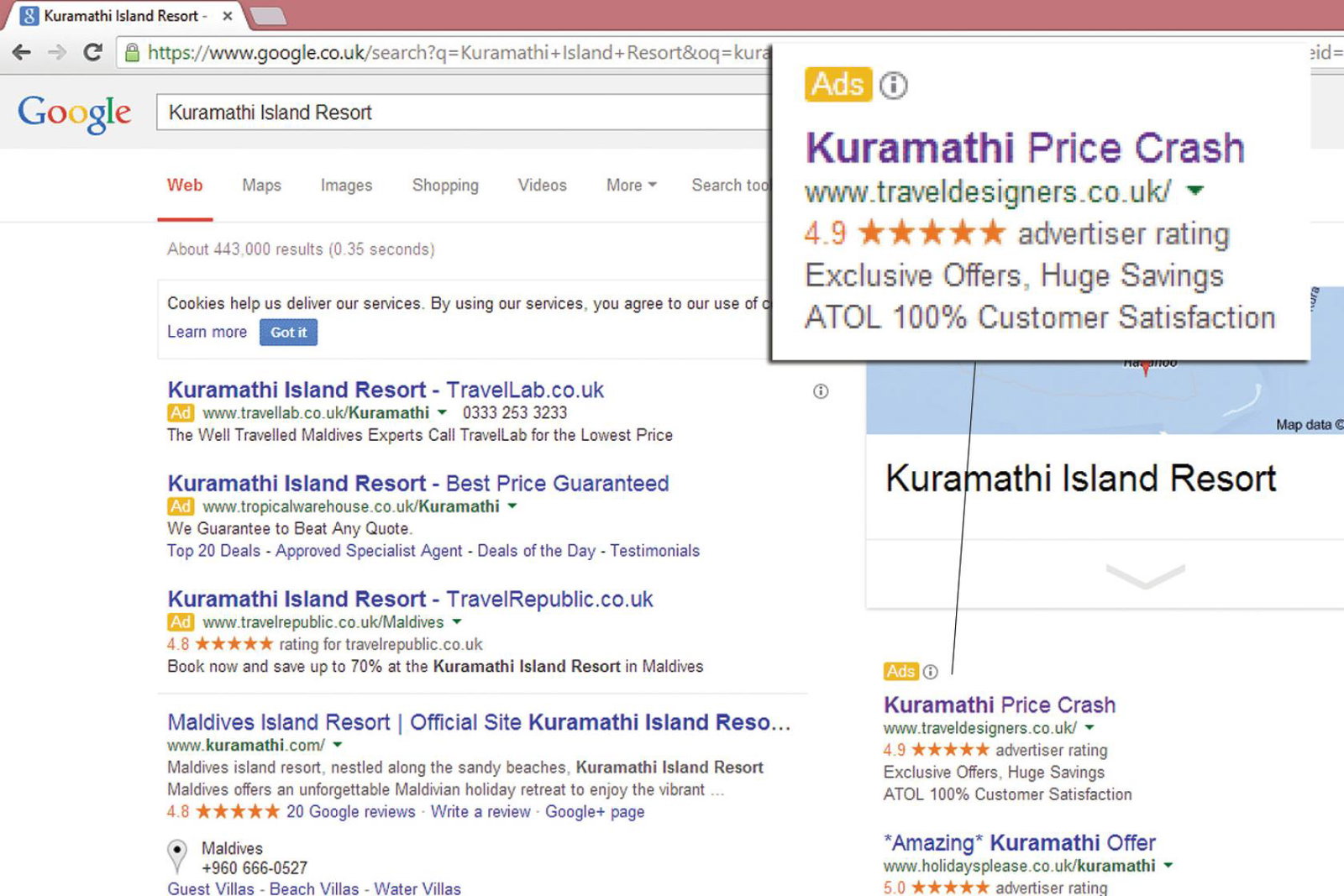Open the More search options dropdown
The width and height of the screenshot is (1344, 896).
(632, 185)
